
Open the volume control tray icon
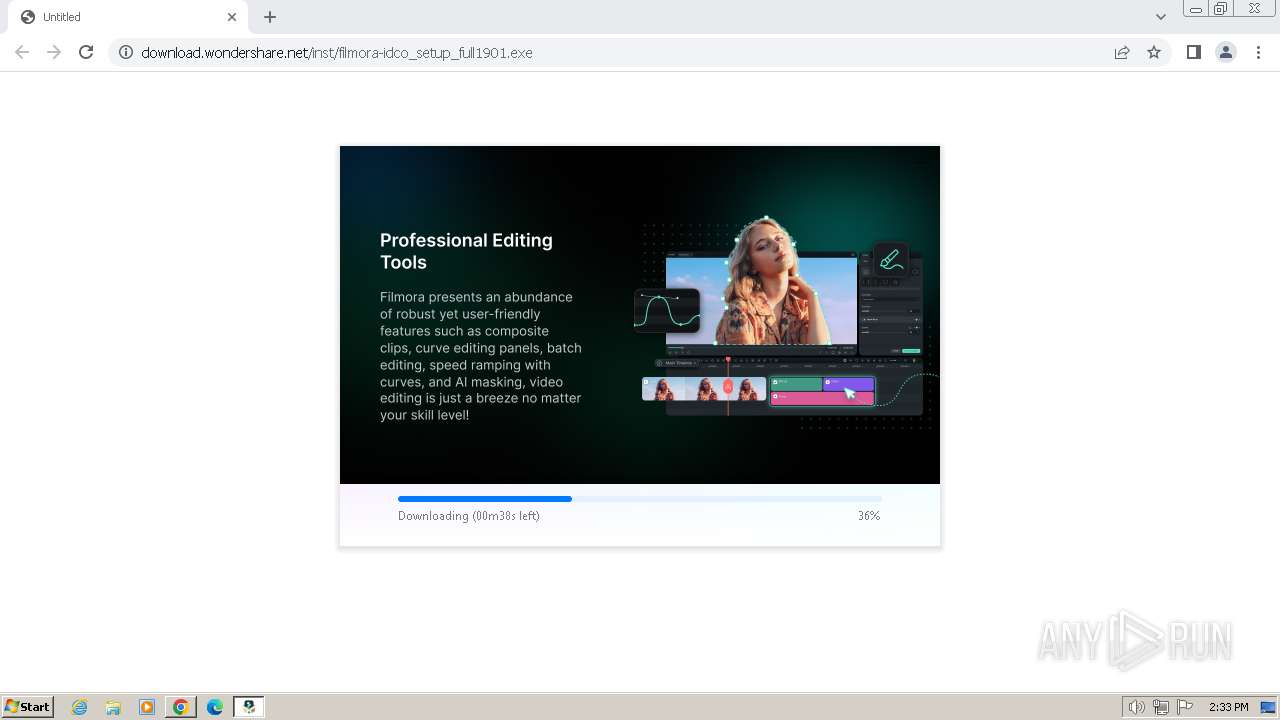(x=1137, y=707)
